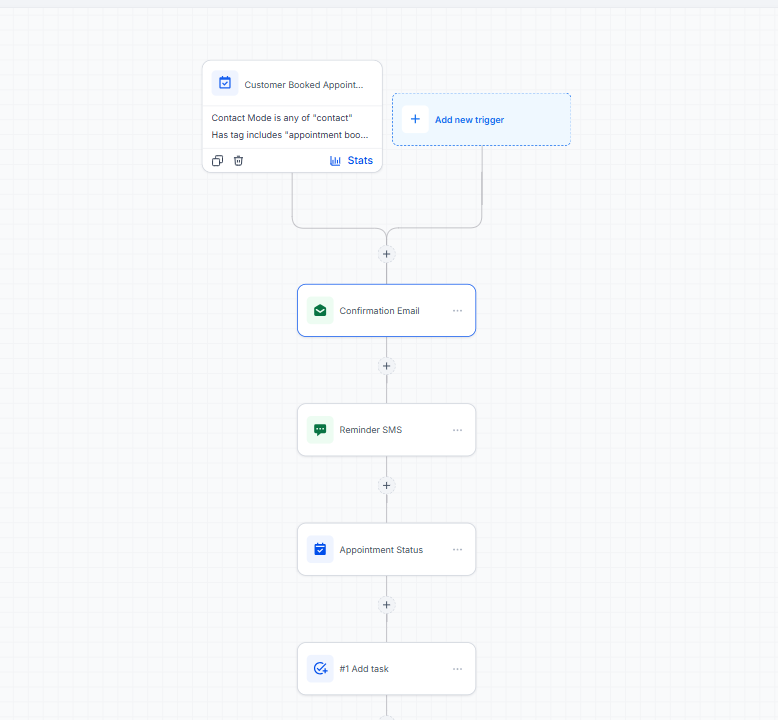Open the options menu for #1 Add task
Screen dimensions: 778x720
pyautogui.click(x=457, y=669)
